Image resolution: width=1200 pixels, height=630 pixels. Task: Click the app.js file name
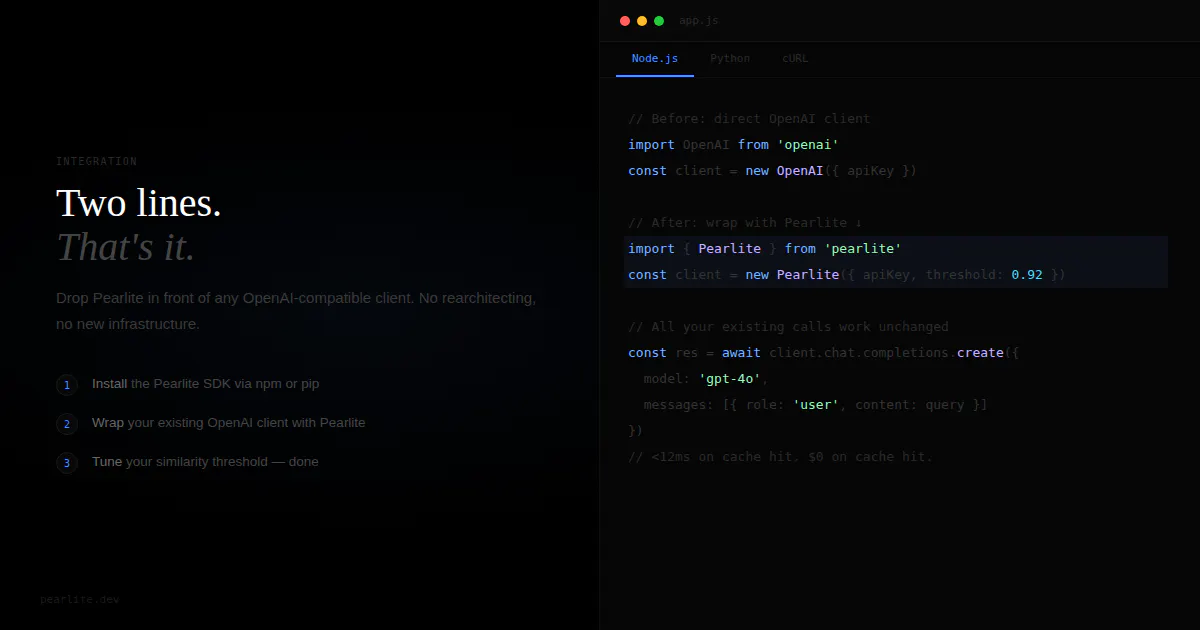pos(698,21)
